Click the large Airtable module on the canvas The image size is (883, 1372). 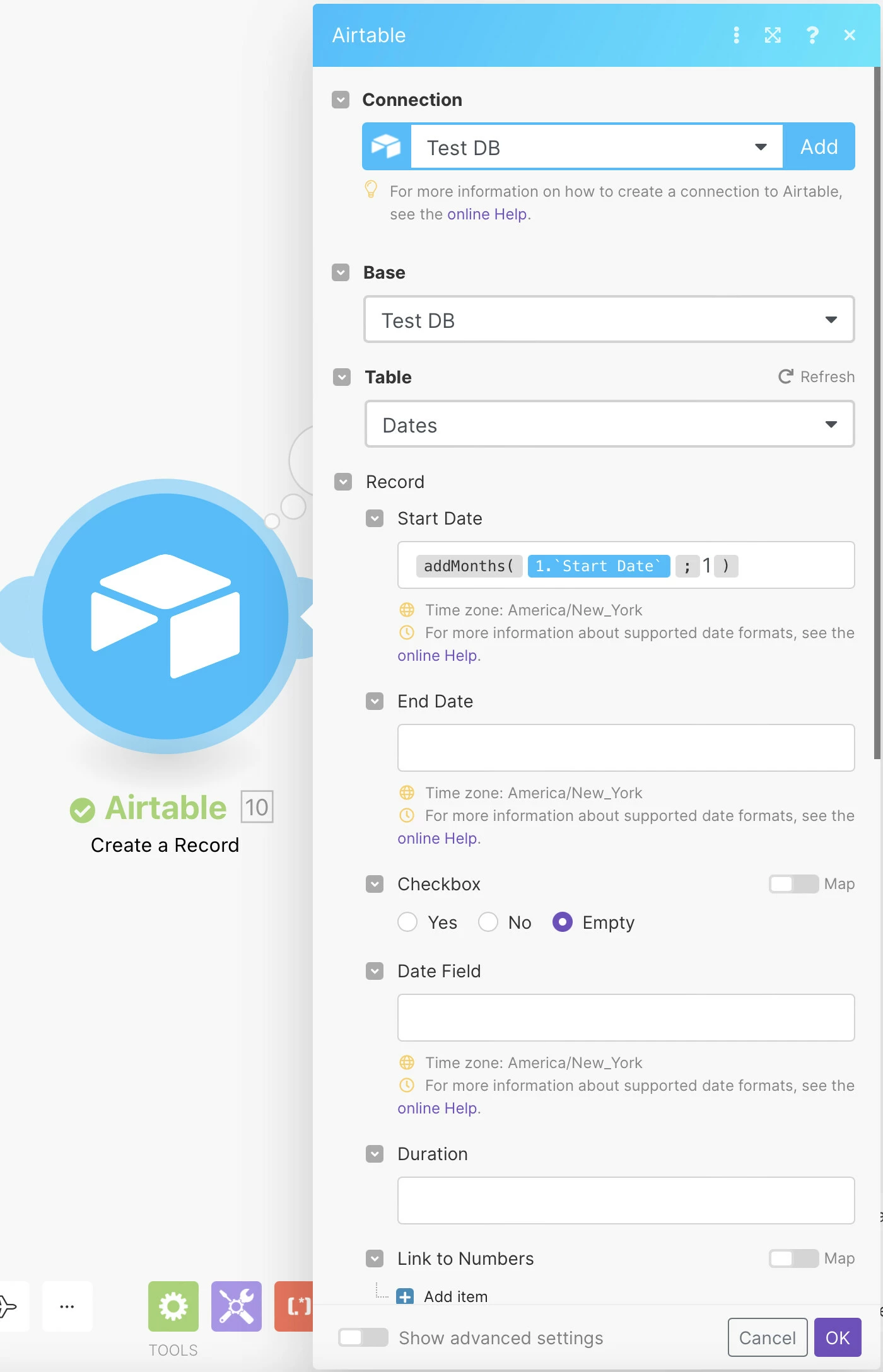point(165,616)
